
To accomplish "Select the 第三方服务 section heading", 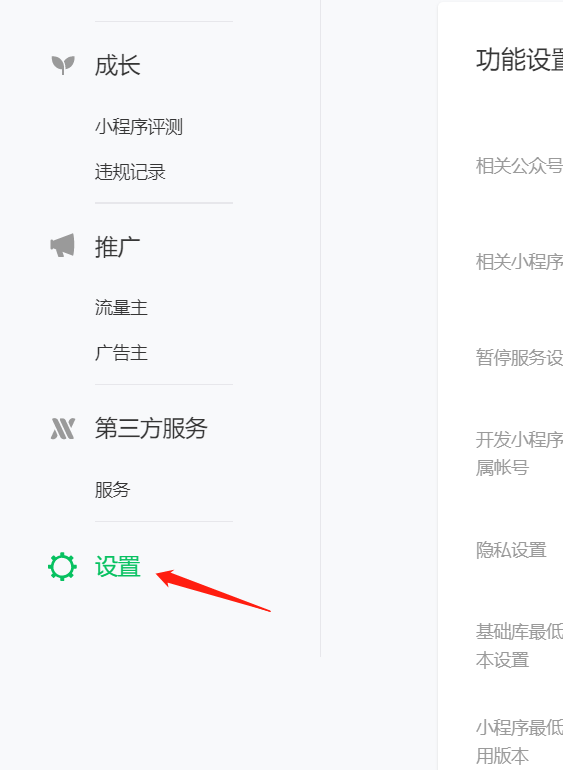I will (151, 428).
